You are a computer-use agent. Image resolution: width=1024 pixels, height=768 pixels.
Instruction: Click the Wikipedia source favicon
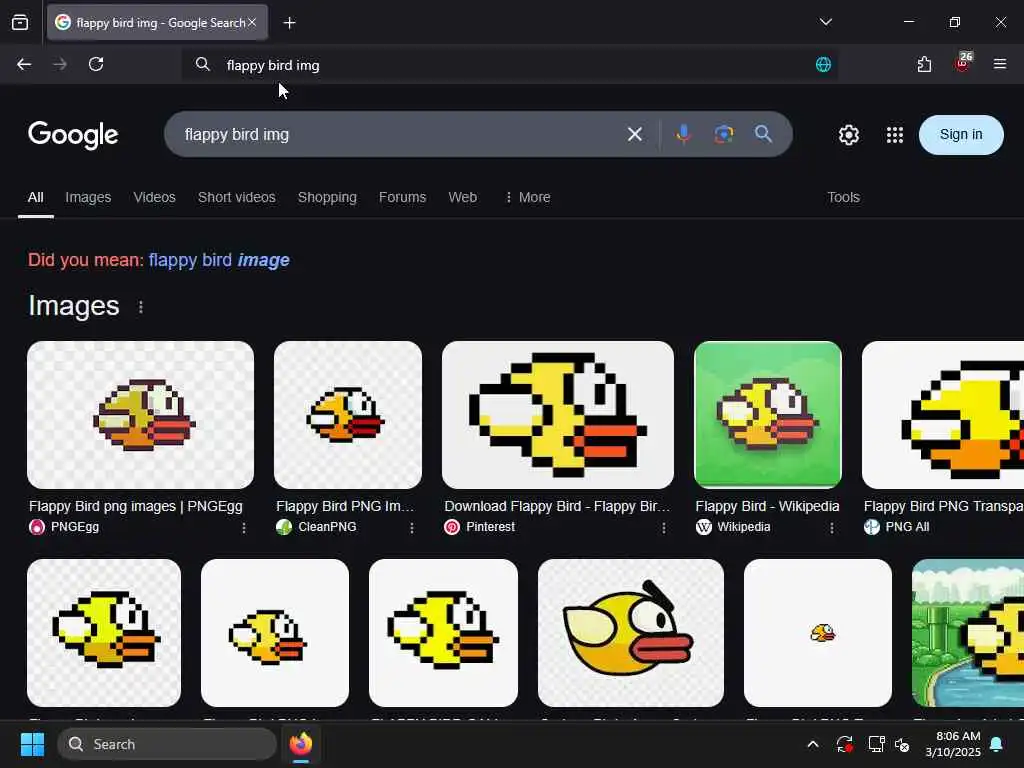click(x=703, y=527)
